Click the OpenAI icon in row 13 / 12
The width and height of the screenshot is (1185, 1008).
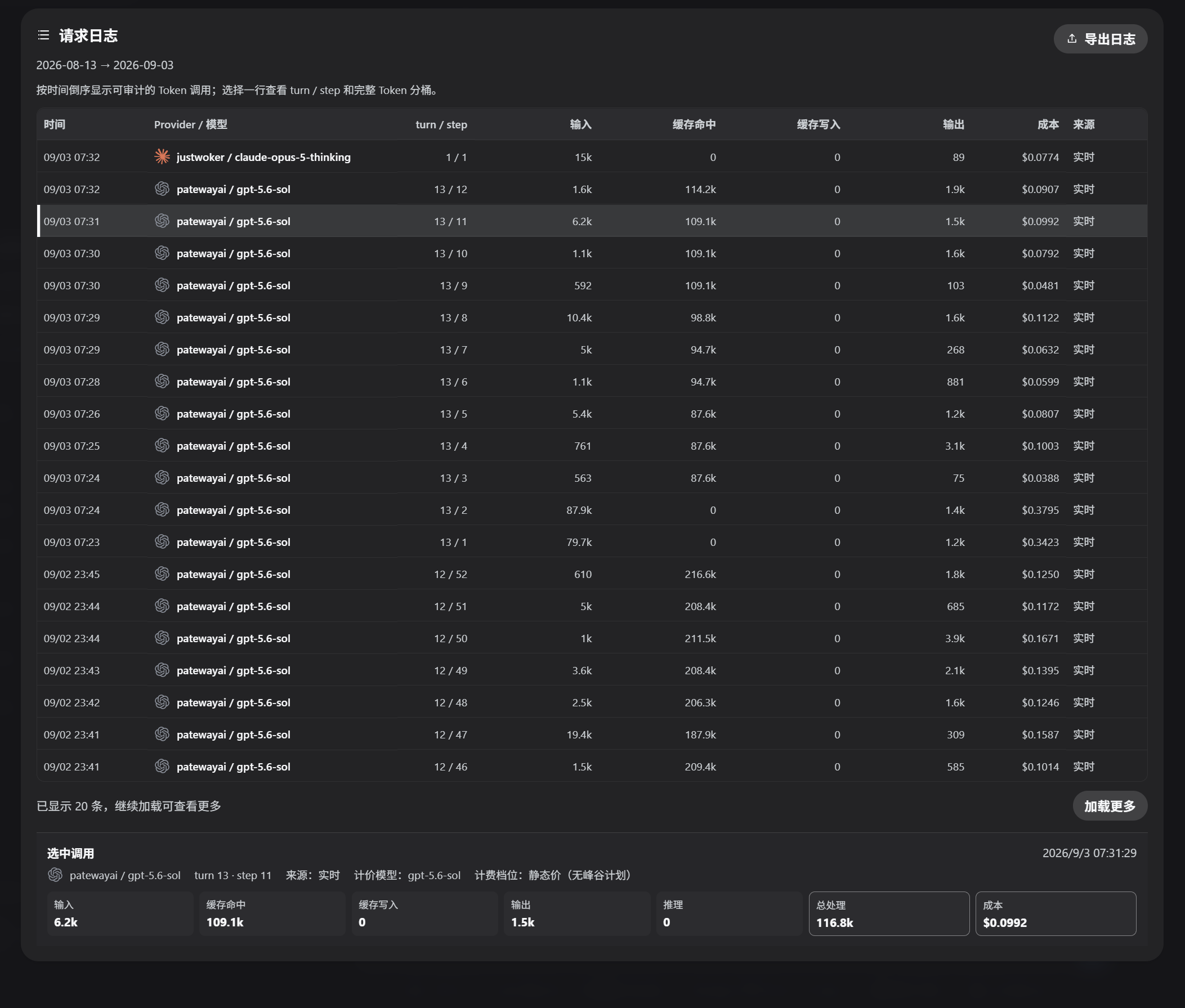coord(162,189)
